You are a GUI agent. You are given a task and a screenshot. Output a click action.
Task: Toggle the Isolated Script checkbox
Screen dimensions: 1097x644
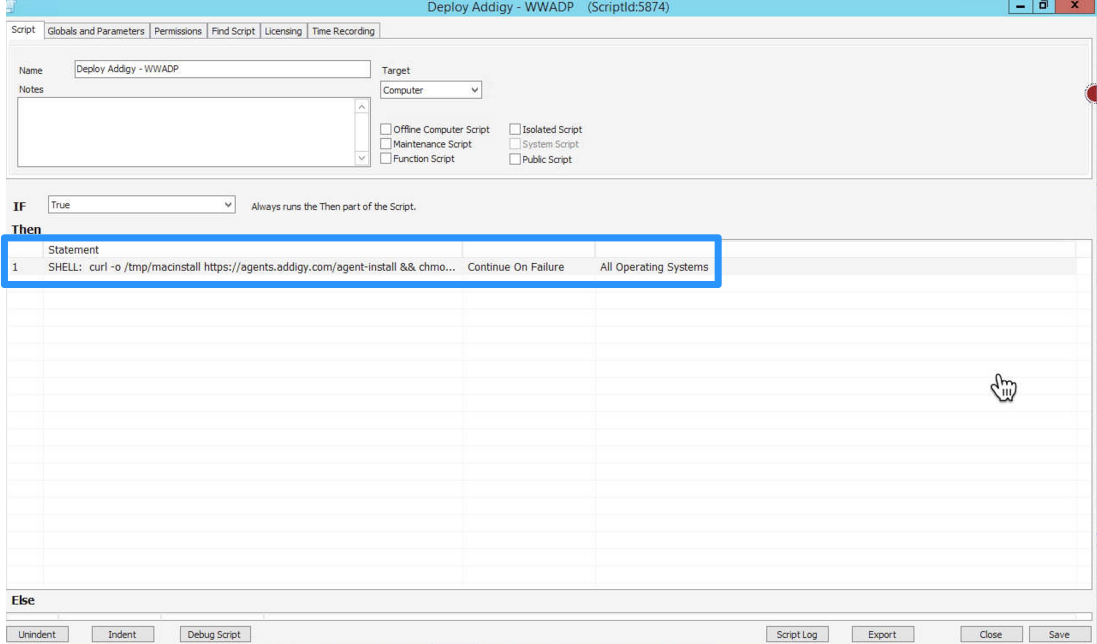pos(515,128)
